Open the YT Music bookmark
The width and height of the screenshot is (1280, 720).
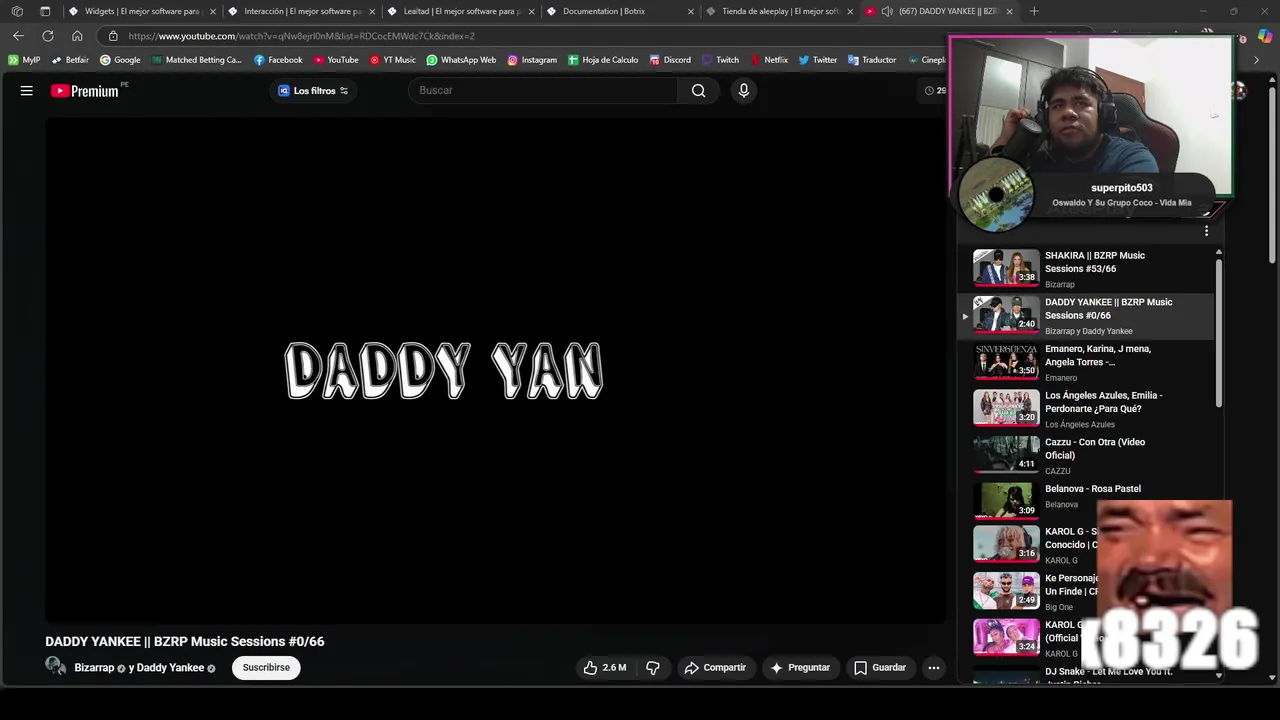pos(392,60)
